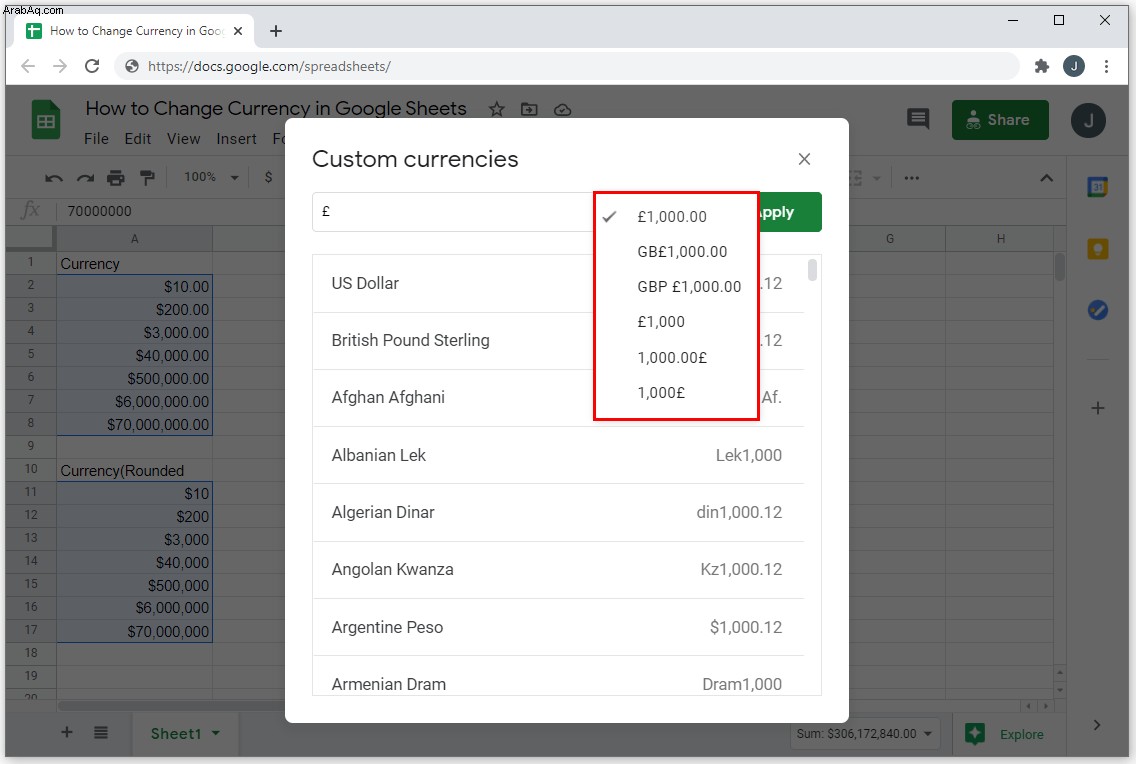Apply dollar currency format button
1136x764 pixels.
click(269, 177)
